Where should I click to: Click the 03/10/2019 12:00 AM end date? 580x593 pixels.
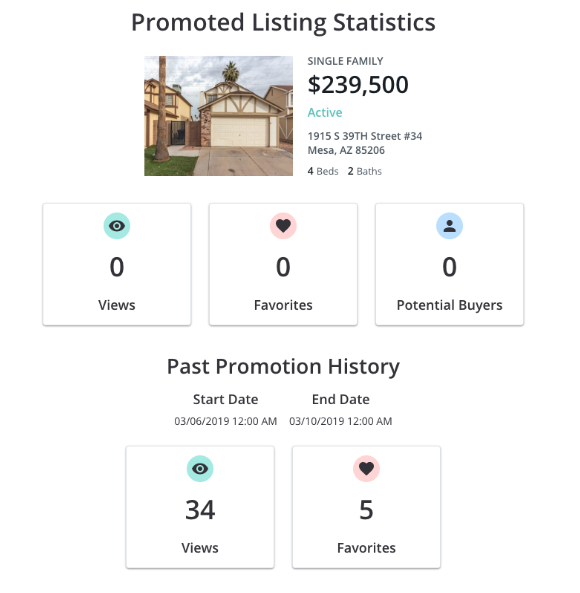coord(341,421)
